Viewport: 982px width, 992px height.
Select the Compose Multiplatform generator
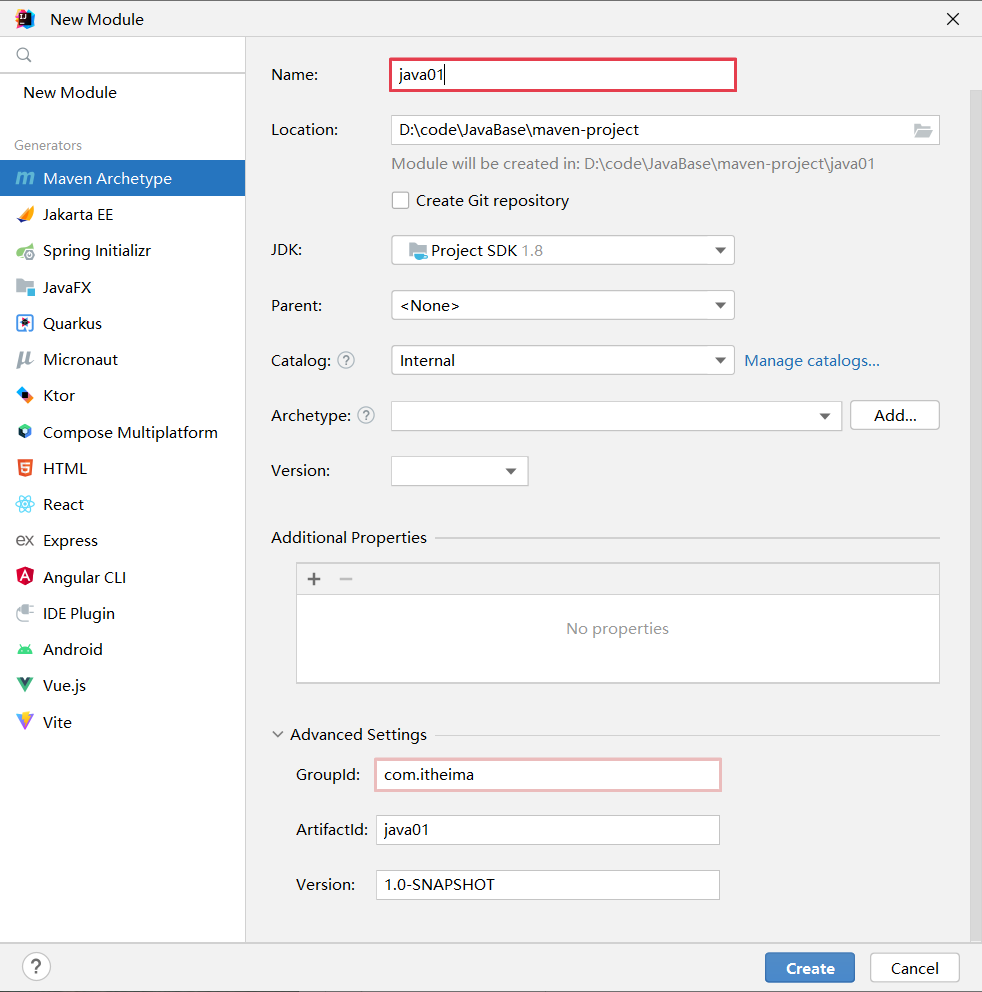click(x=130, y=432)
